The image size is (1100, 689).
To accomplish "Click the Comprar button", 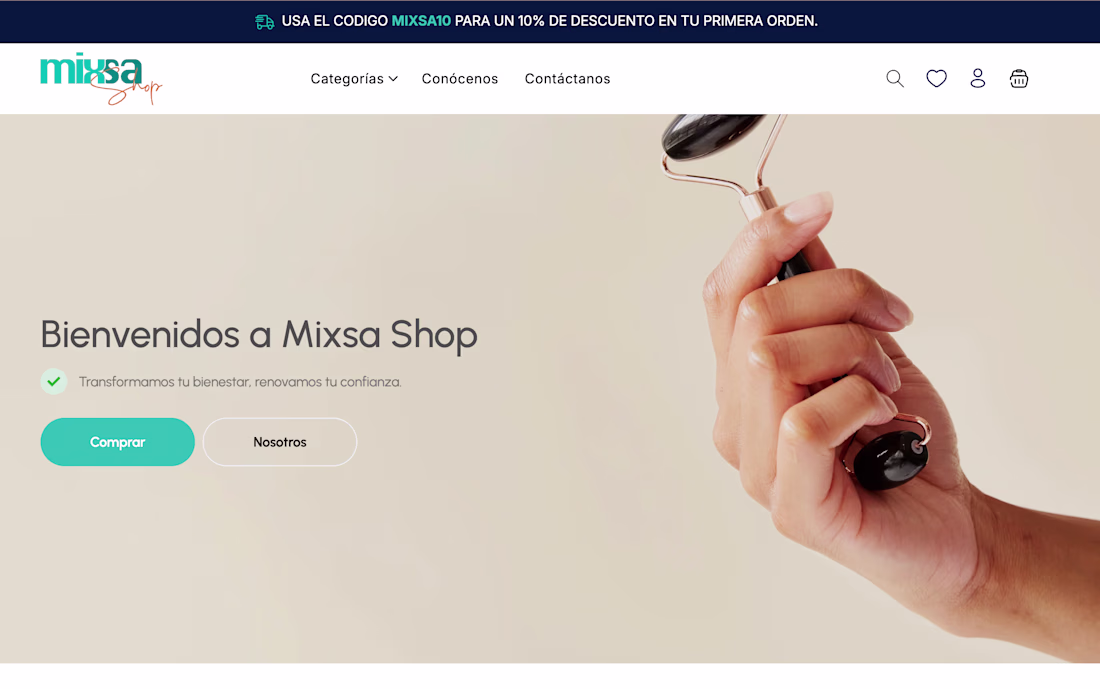I will [117, 442].
